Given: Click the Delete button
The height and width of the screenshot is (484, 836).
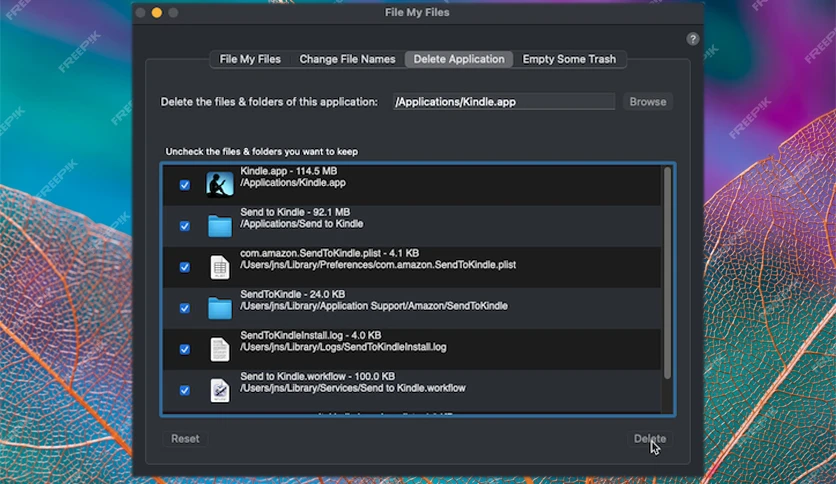Looking at the screenshot, I should (x=649, y=439).
